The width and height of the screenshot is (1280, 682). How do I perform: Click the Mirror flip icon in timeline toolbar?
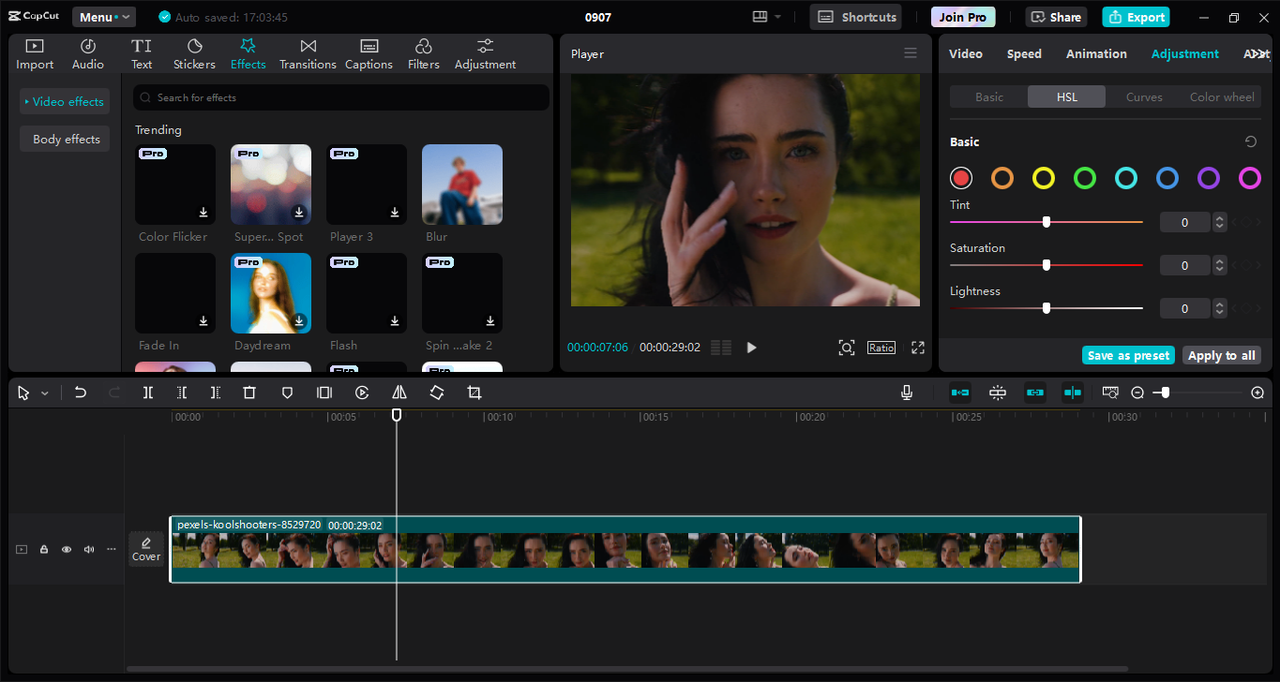(x=399, y=393)
